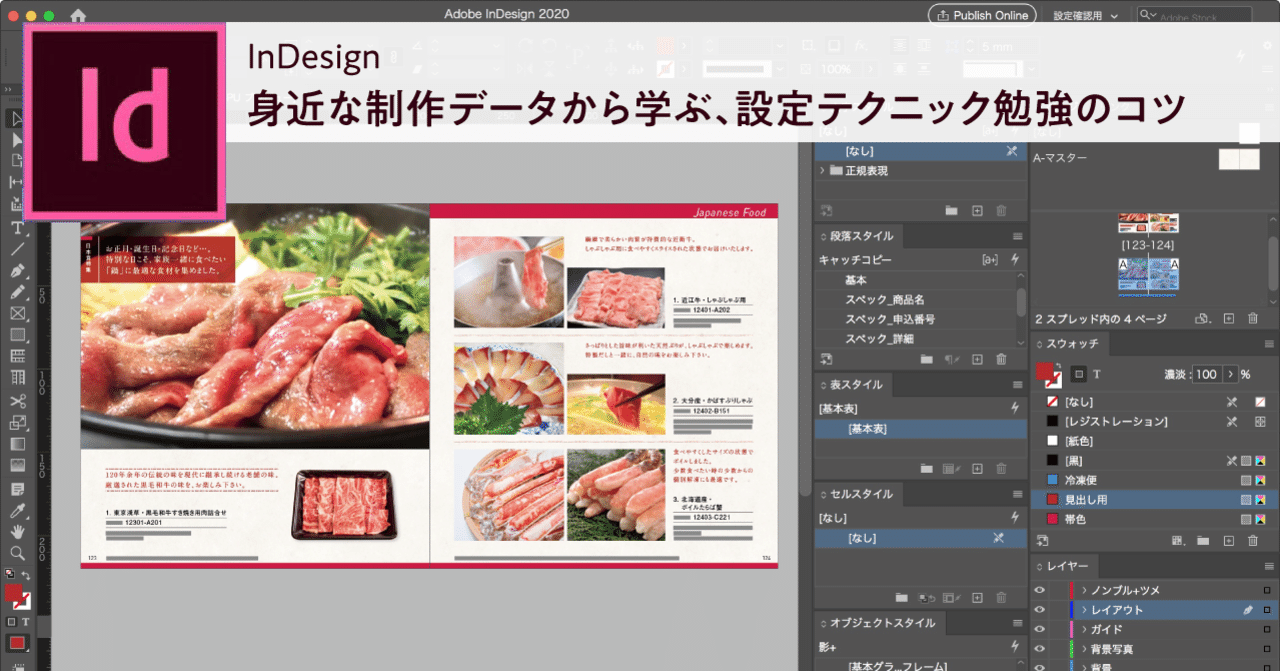Click the 表スタイル panel trash icon
The width and height of the screenshot is (1280, 671).
click(x=1001, y=468)
